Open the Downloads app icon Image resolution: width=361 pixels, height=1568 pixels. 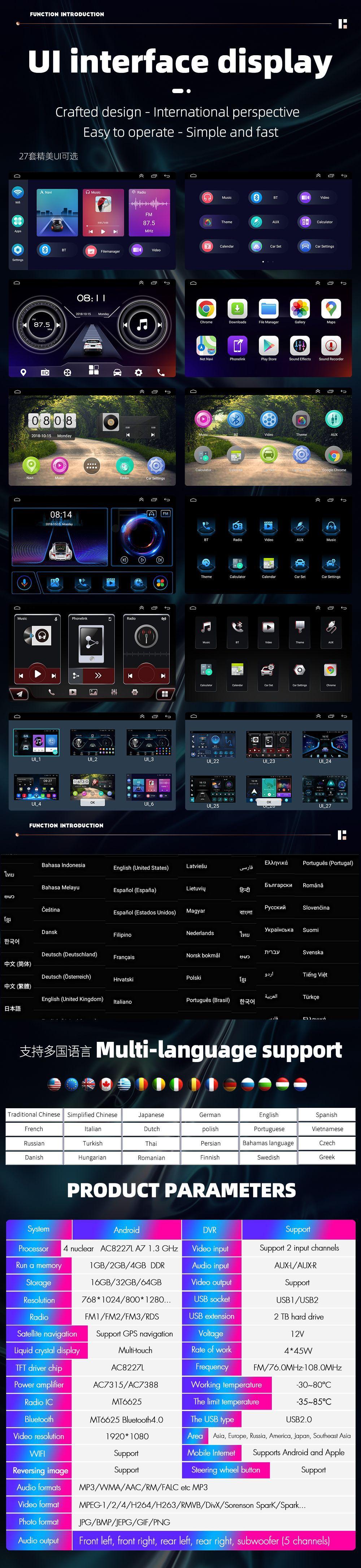pyautogui.click(x=238, y=309)
